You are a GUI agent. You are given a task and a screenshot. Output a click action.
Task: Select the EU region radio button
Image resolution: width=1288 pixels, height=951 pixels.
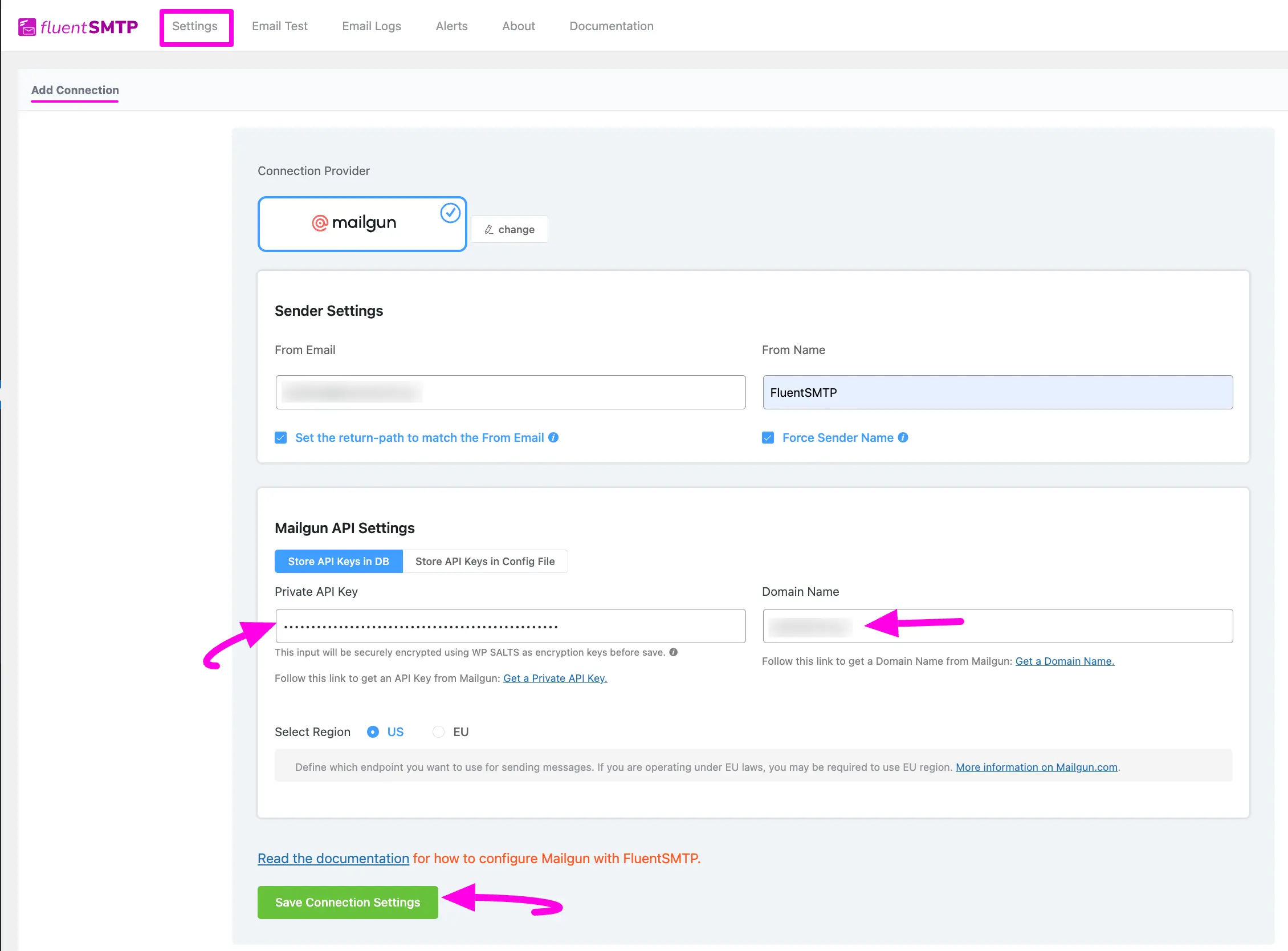point(438,731)
